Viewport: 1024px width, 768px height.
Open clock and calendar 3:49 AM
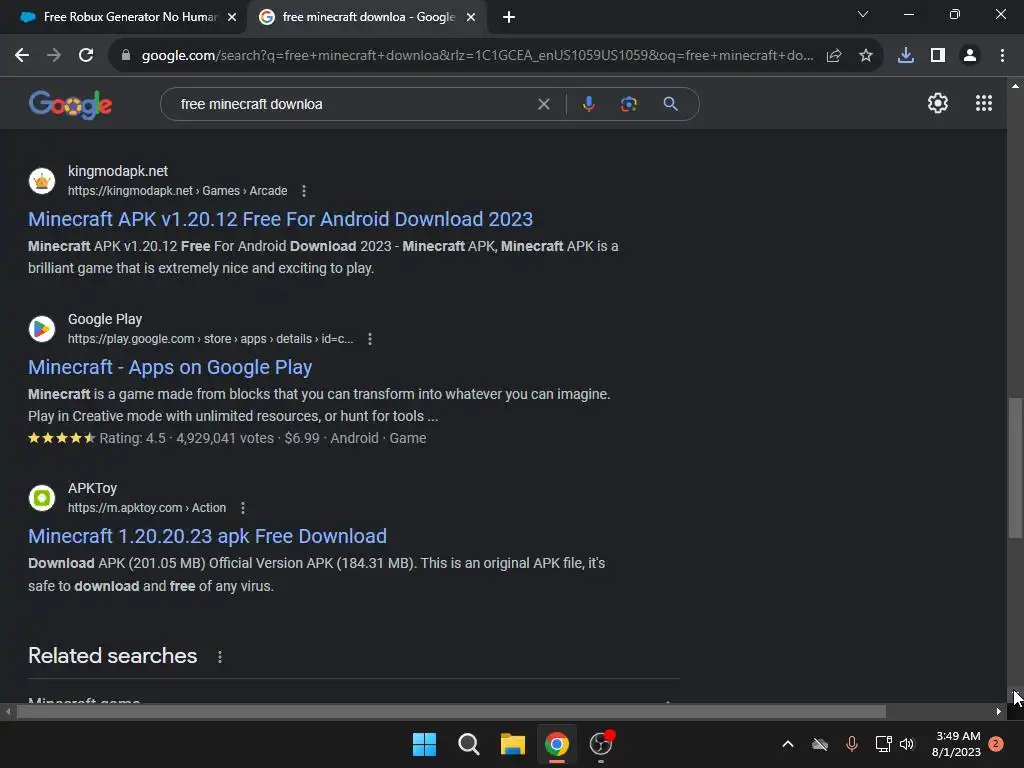coord(956,744)
